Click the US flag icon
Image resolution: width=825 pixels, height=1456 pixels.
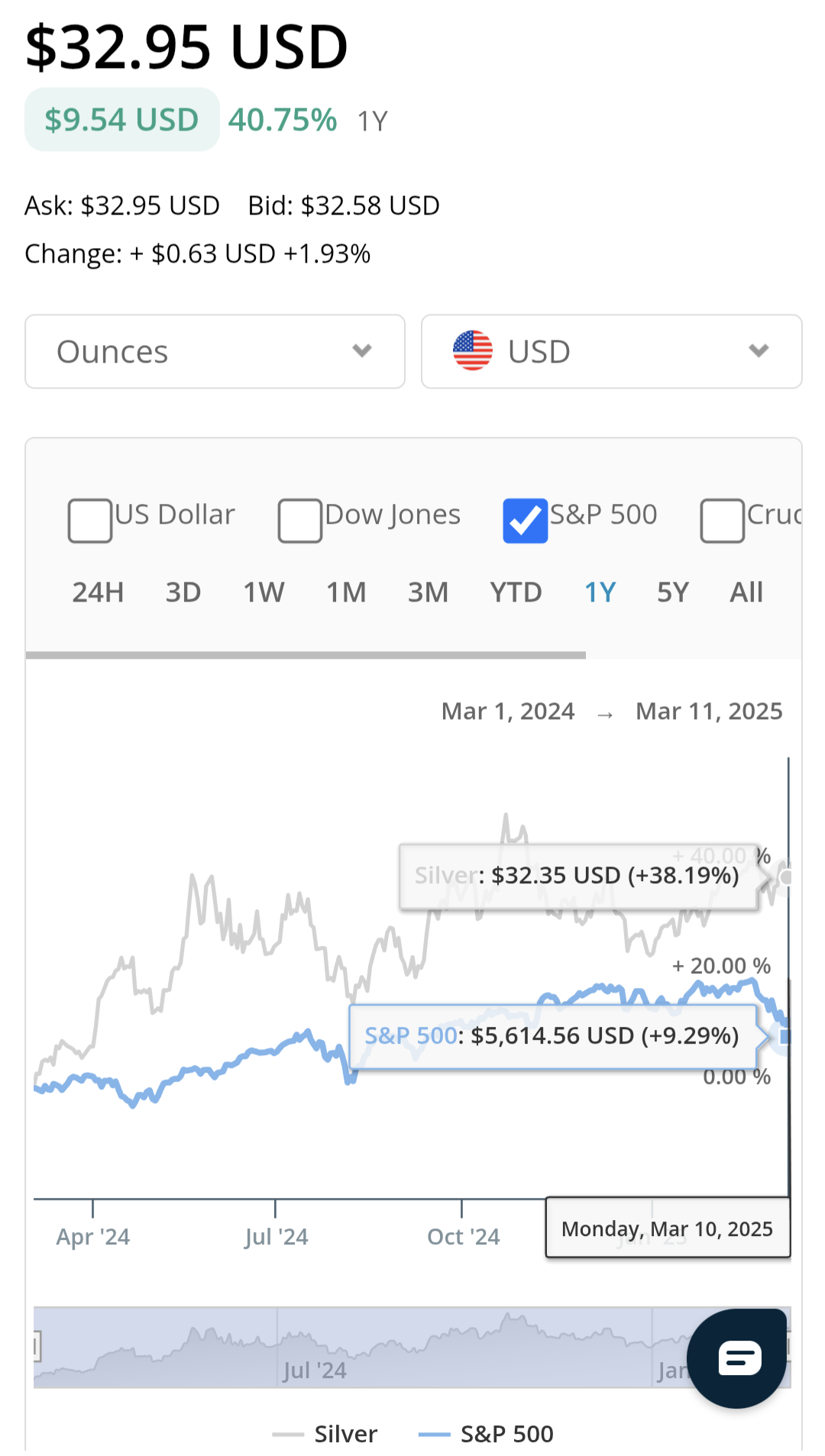pos(473,351)
